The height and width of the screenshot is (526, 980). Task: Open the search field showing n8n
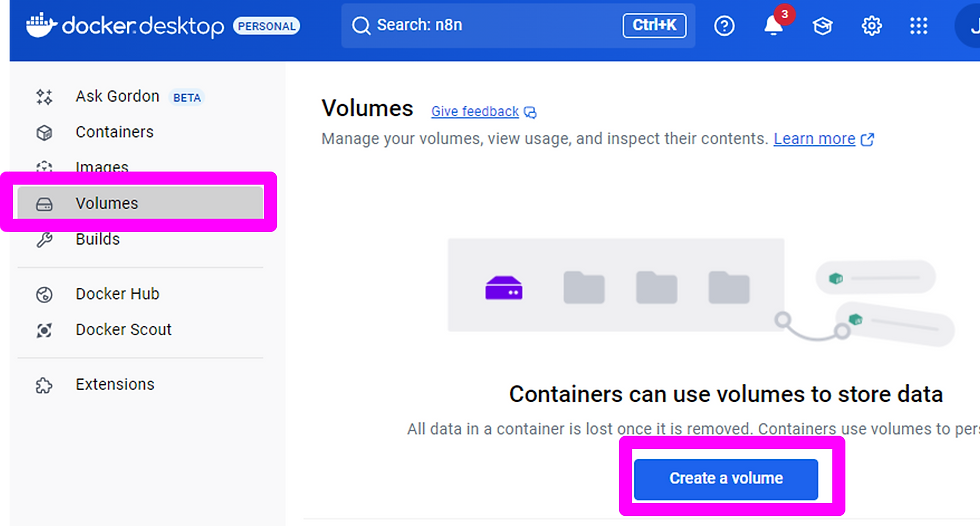click(x=518, y=25)
